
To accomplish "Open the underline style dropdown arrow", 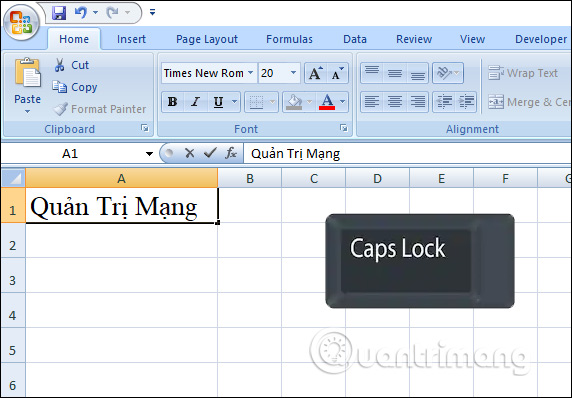I will coord(235,102).
